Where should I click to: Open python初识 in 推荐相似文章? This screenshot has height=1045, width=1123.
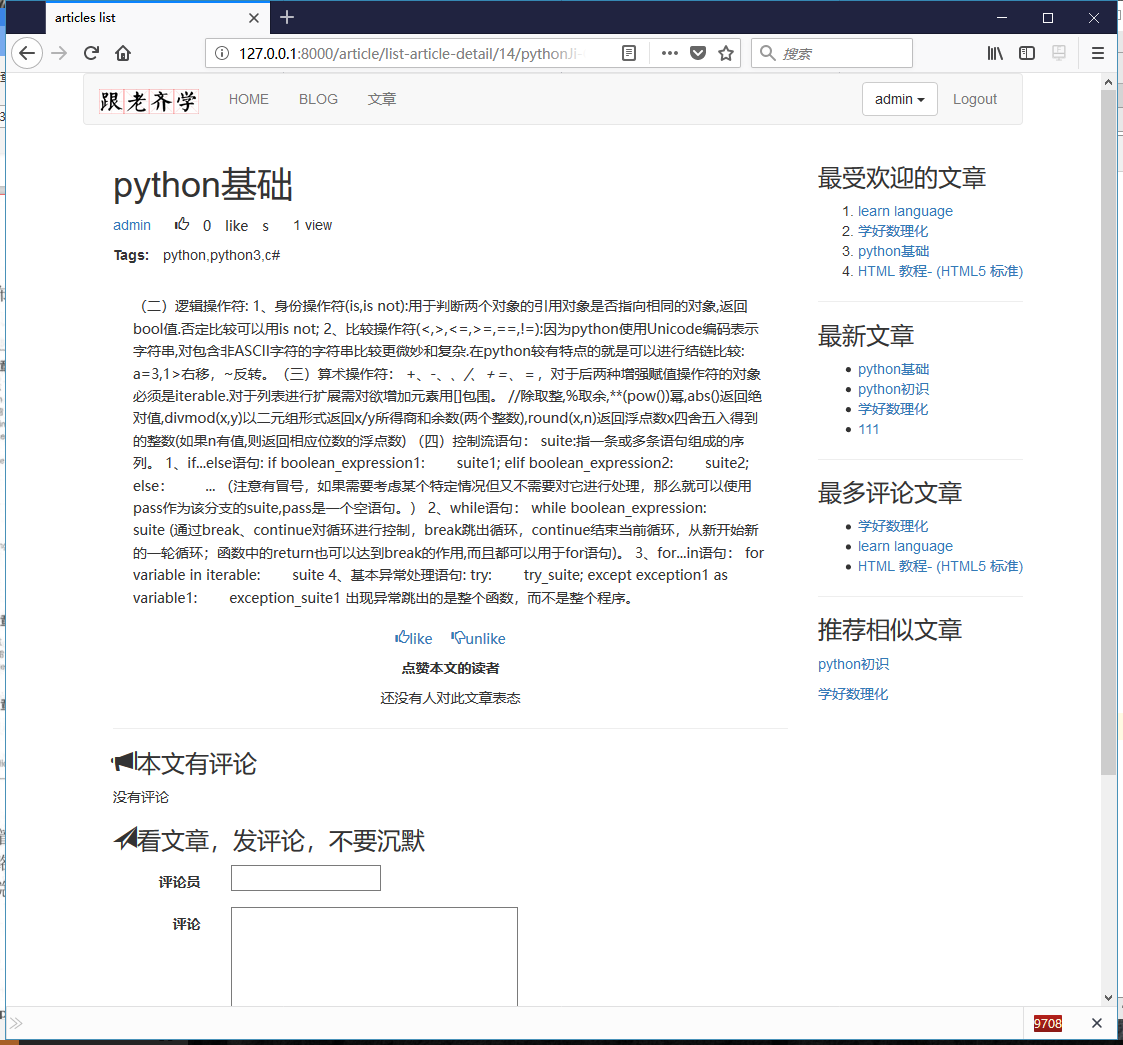pos(853,664)
